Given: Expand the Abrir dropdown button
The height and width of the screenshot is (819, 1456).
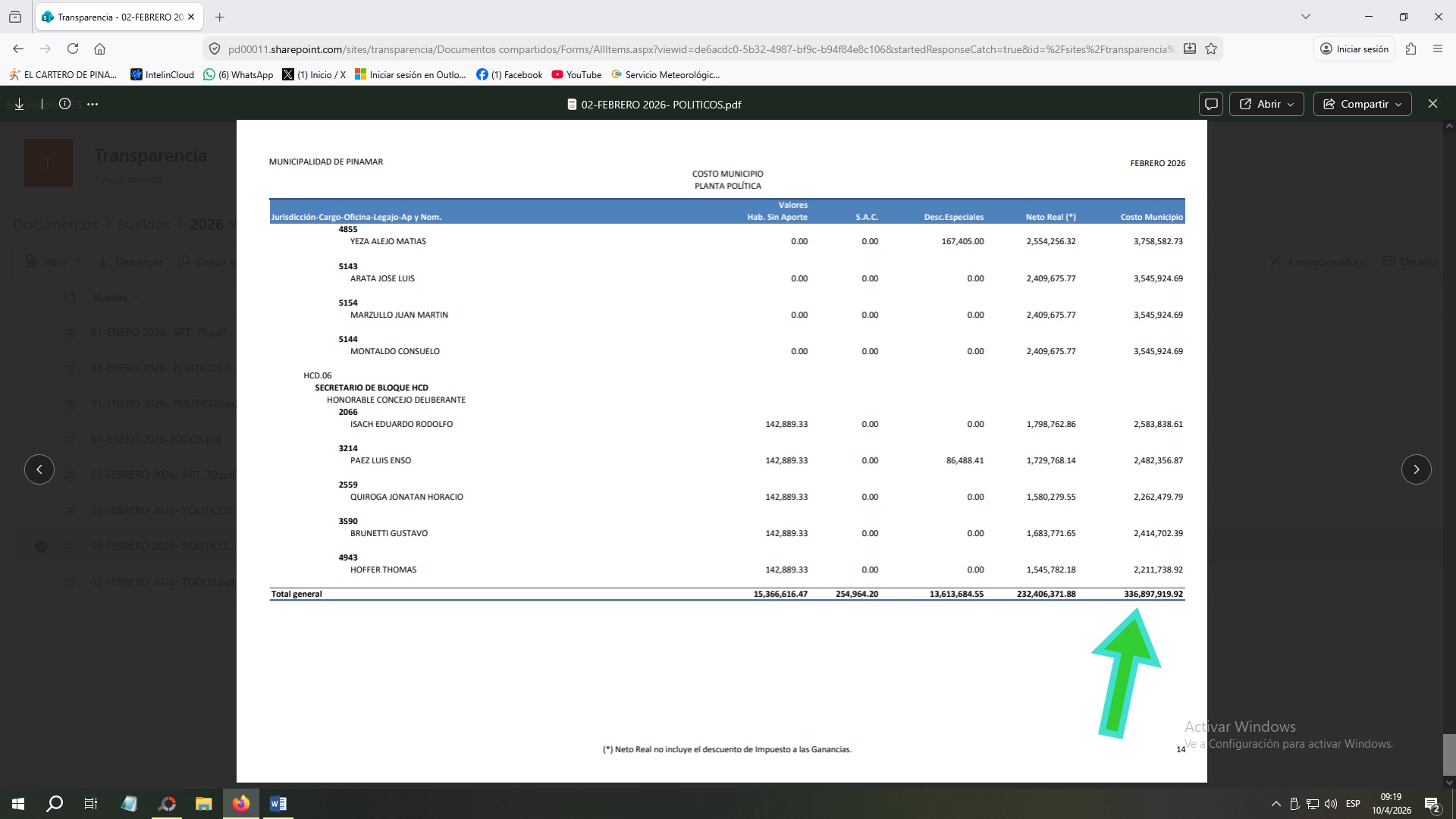Looking at the screenshot, I should 1266,104.
